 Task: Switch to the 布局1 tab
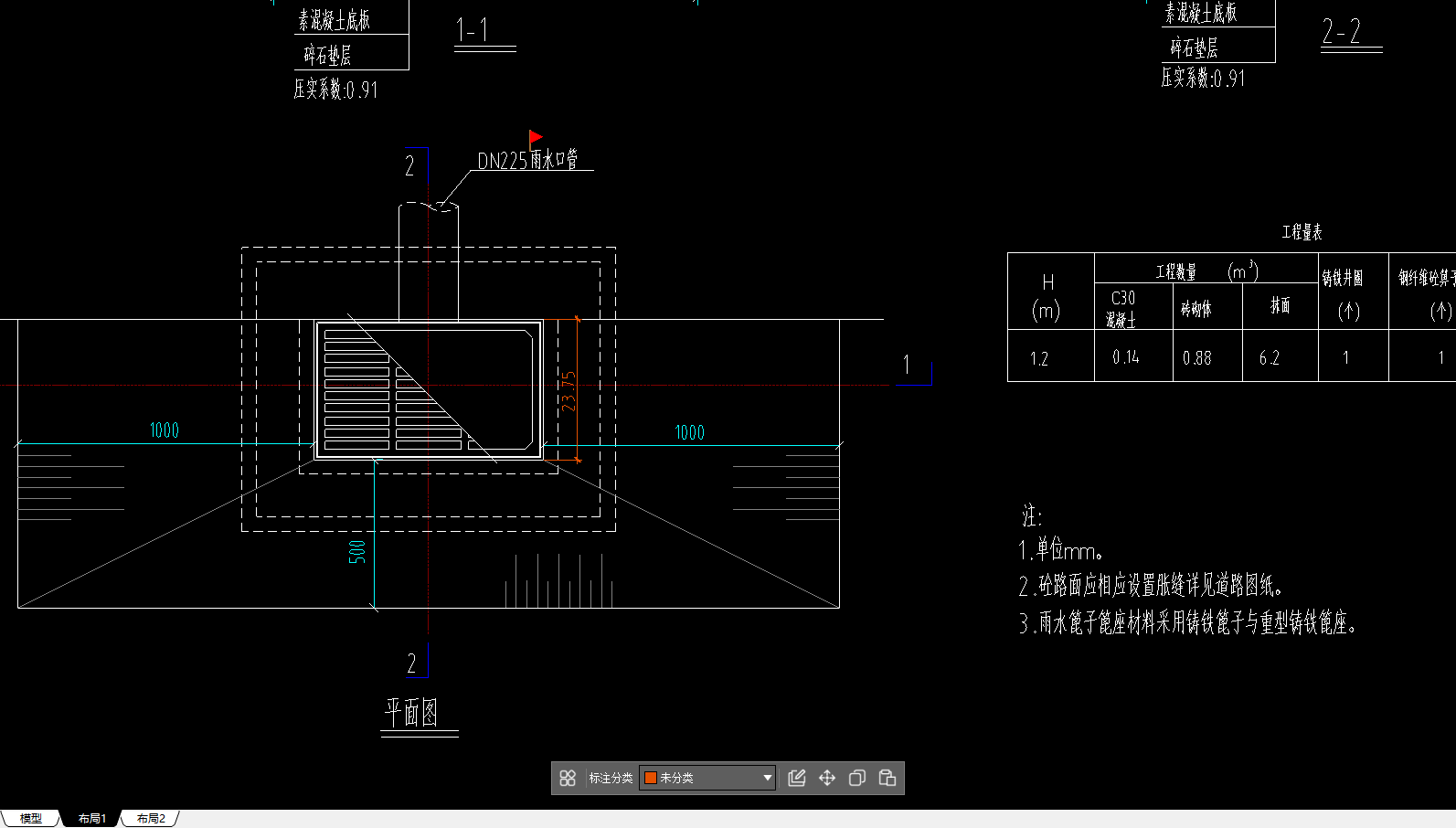click(91, 818)
